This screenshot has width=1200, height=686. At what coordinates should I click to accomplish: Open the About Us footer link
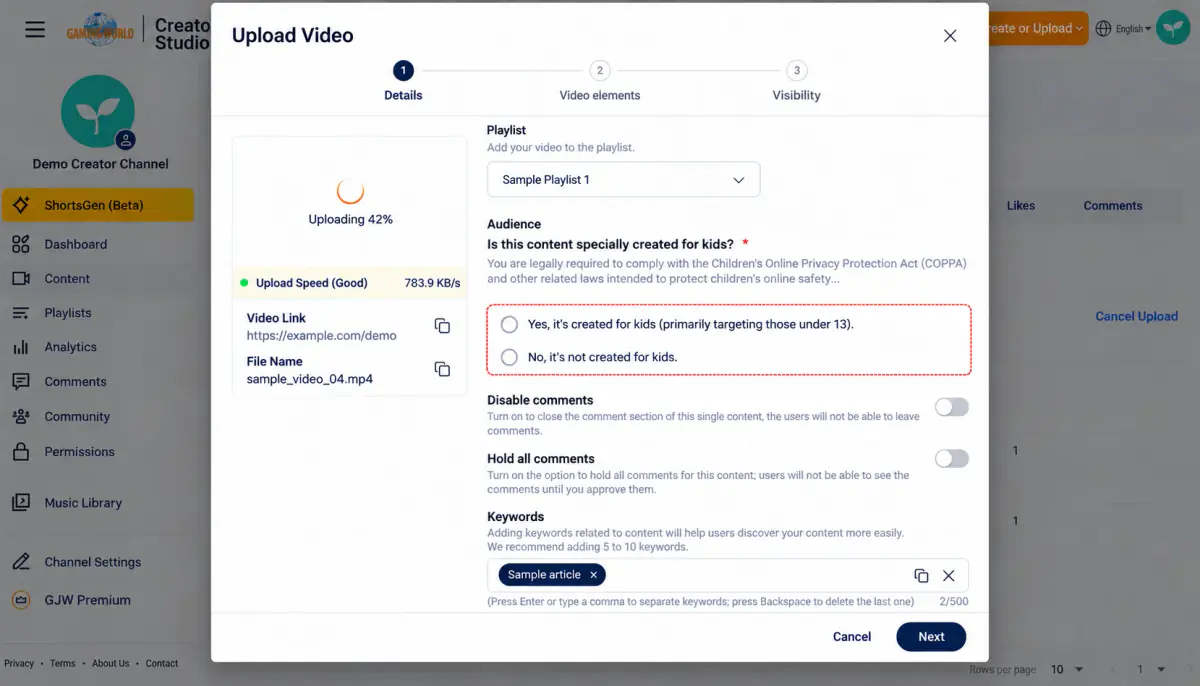111,663
